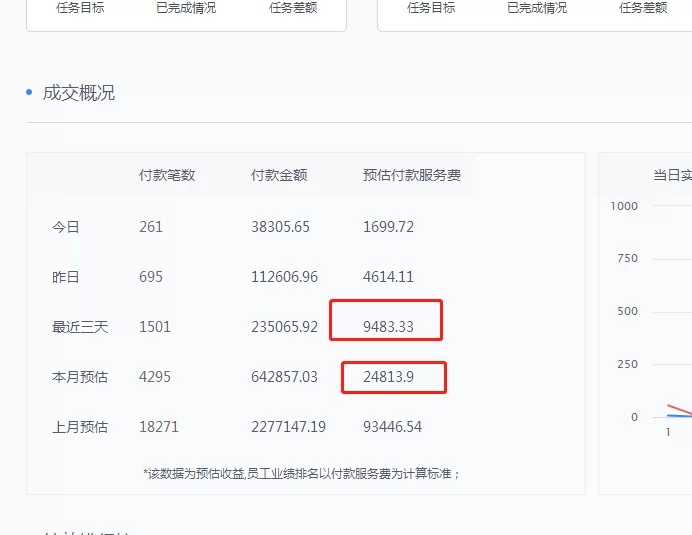Click 已完成情况 in the right task card
This screenshot has height=535, width=692.
536,8
